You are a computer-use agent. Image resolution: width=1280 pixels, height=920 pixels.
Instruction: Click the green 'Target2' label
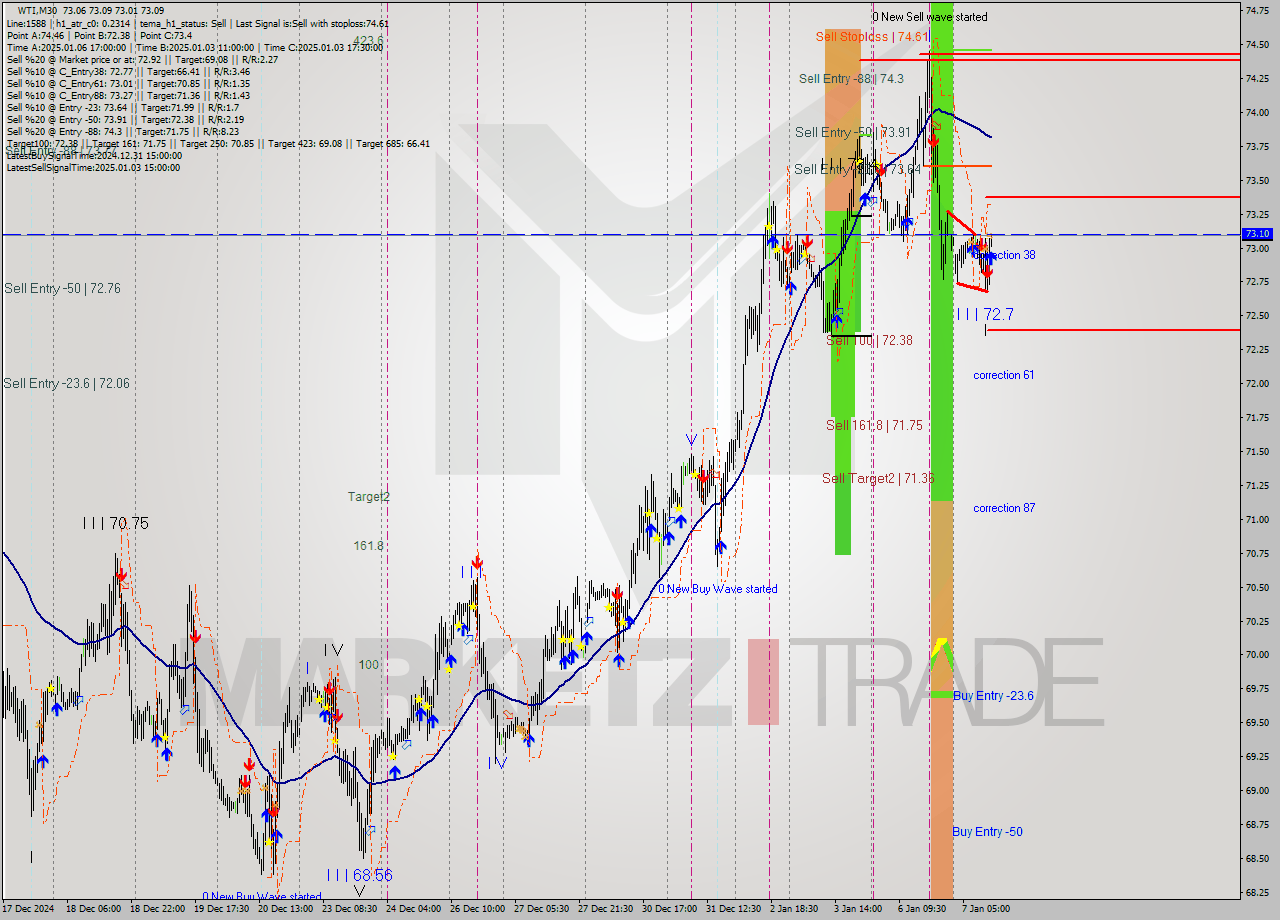[x=369, y=497]
